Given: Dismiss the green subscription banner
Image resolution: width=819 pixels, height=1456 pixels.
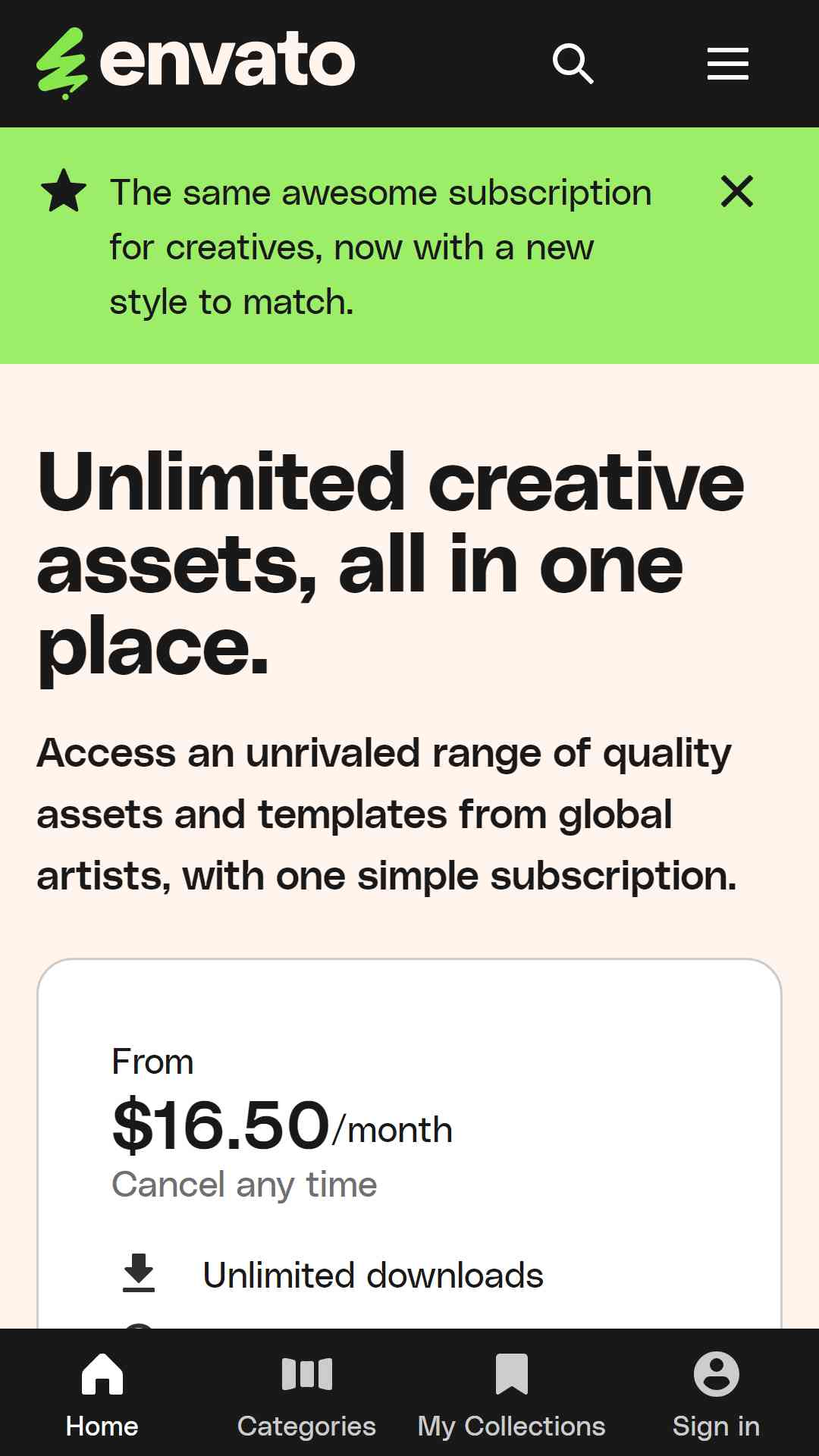Looking at the screenshot, I should (737, 191).
